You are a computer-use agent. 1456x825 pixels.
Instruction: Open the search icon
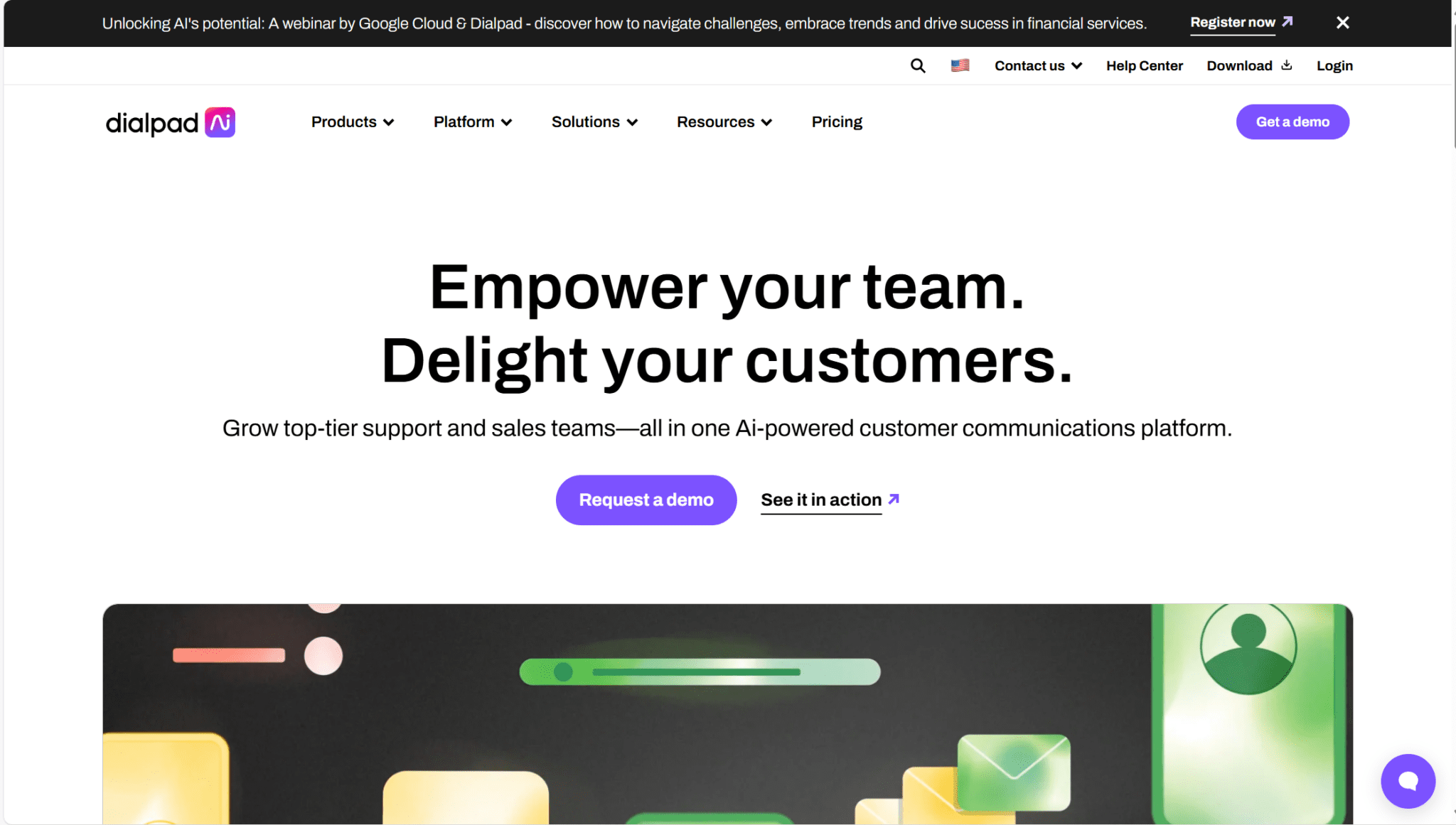[x=918, y=65]
